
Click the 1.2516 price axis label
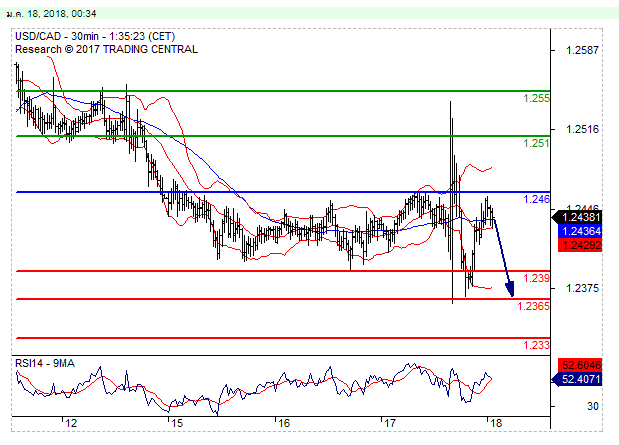582,129
